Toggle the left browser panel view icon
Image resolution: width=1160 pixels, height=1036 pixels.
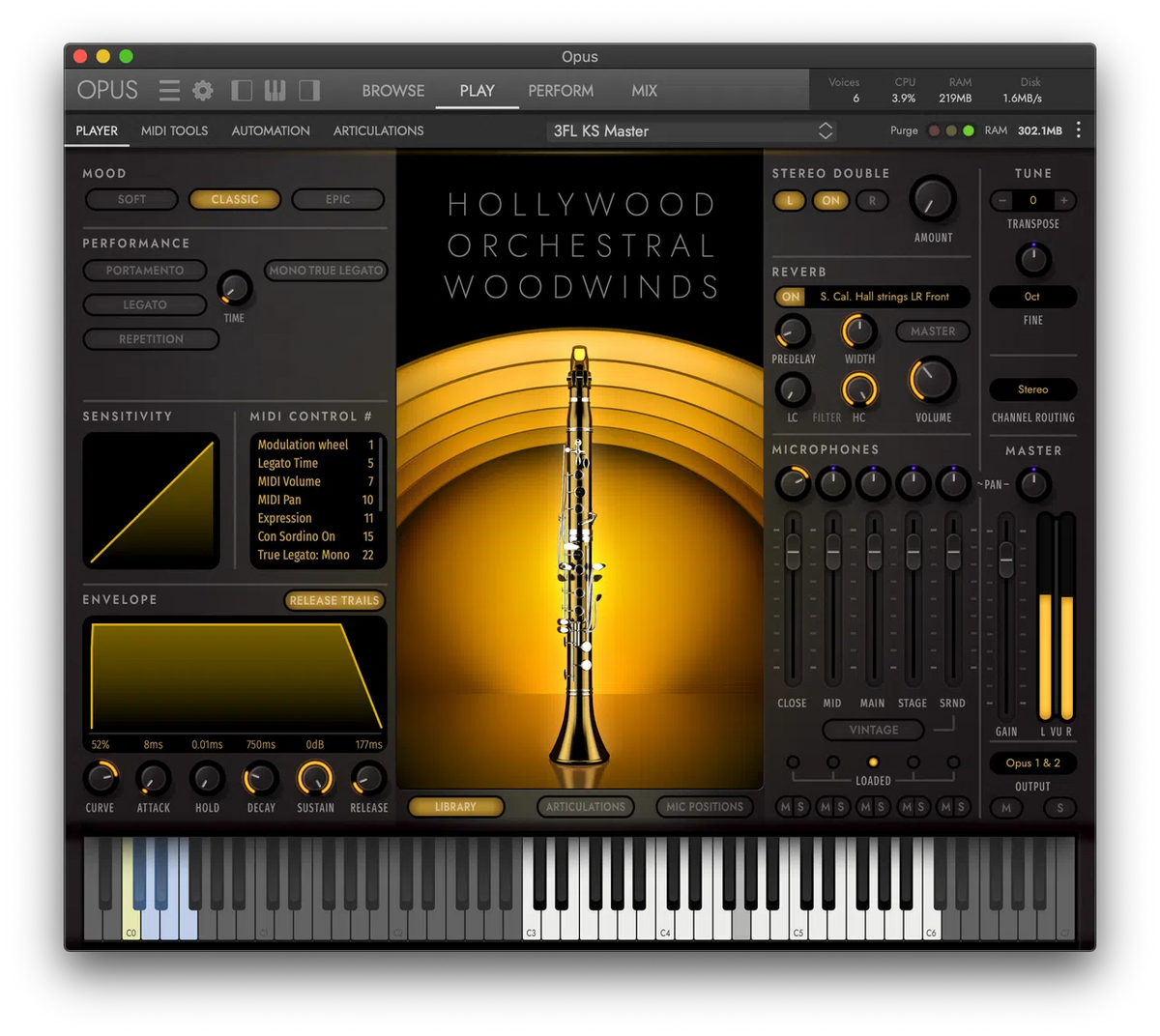pos(242,90)
